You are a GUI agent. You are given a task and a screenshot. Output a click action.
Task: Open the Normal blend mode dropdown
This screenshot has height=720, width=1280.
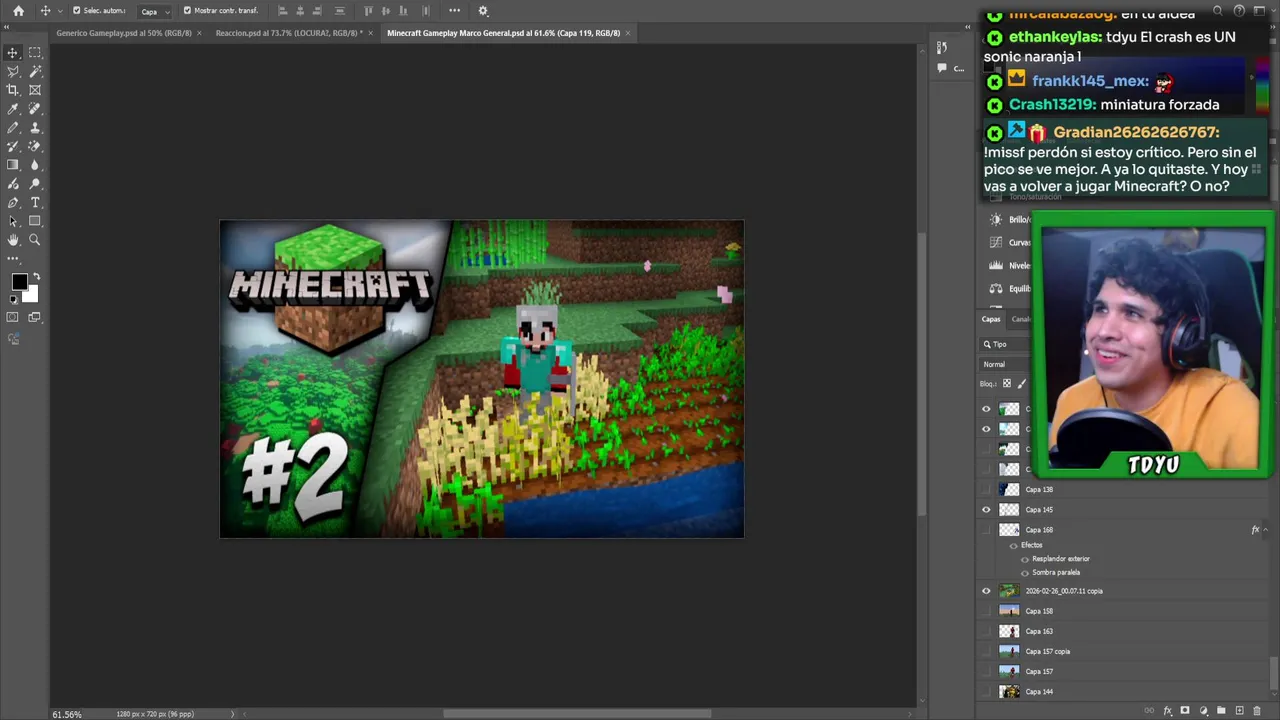coord(1004,364)
